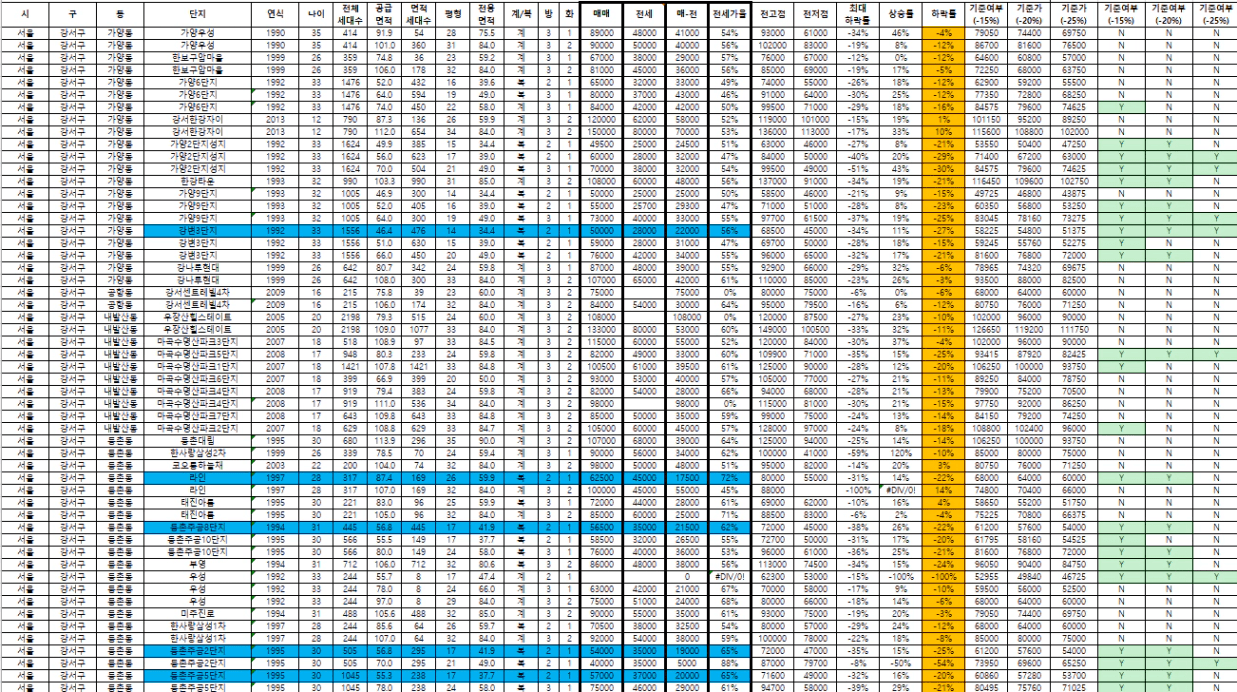Click the 전고점 value 137000
The height and width of the screenshot is (692, 1237).
772,183
